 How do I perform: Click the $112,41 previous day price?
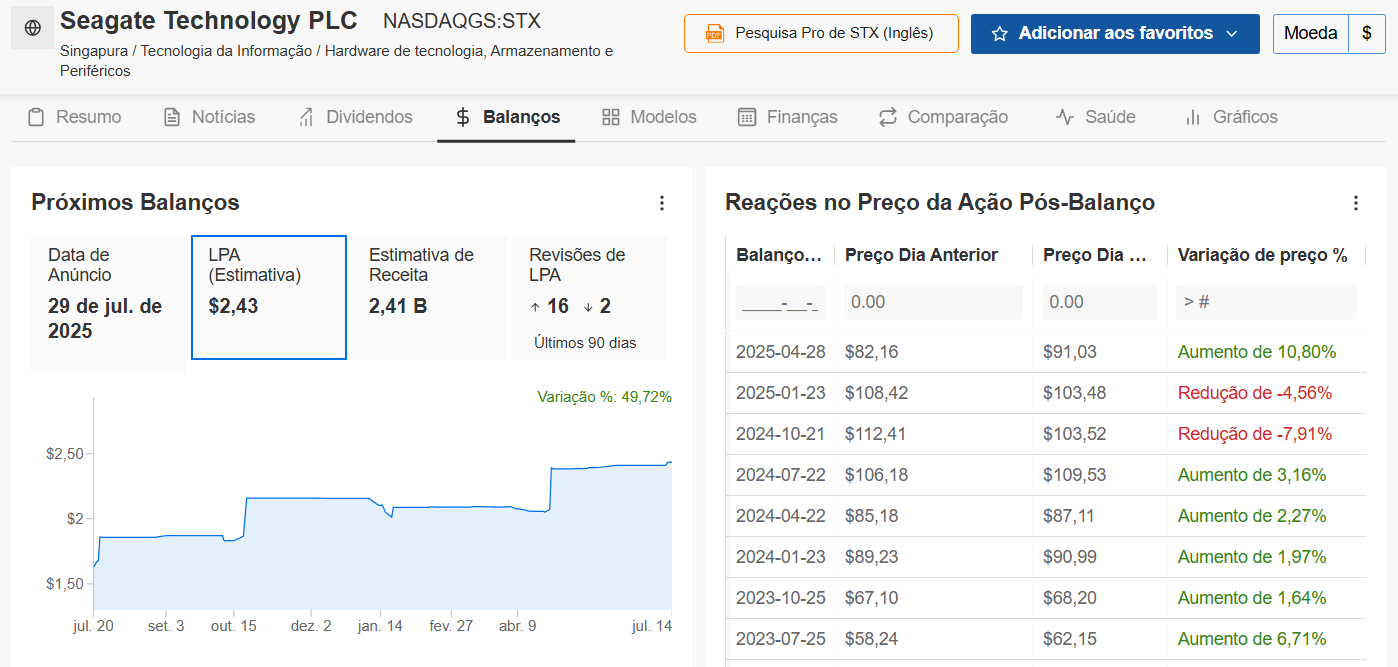[877, 434]
